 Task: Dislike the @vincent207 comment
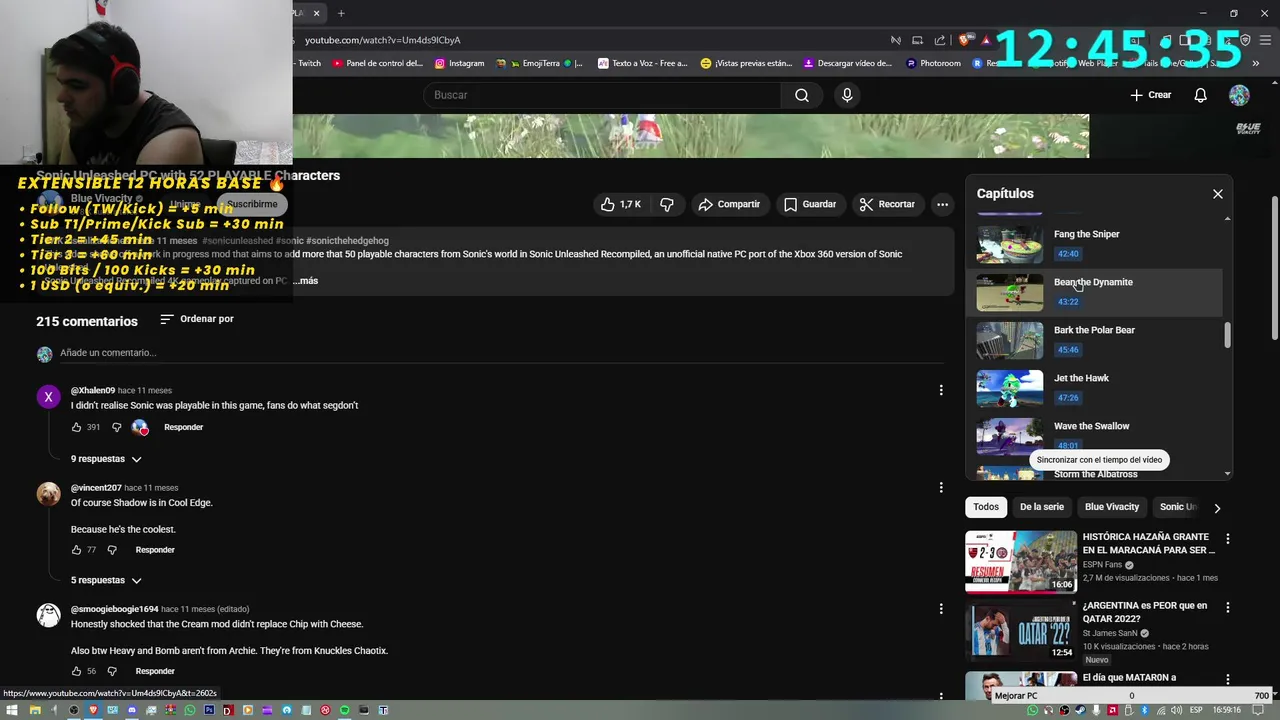112,550
